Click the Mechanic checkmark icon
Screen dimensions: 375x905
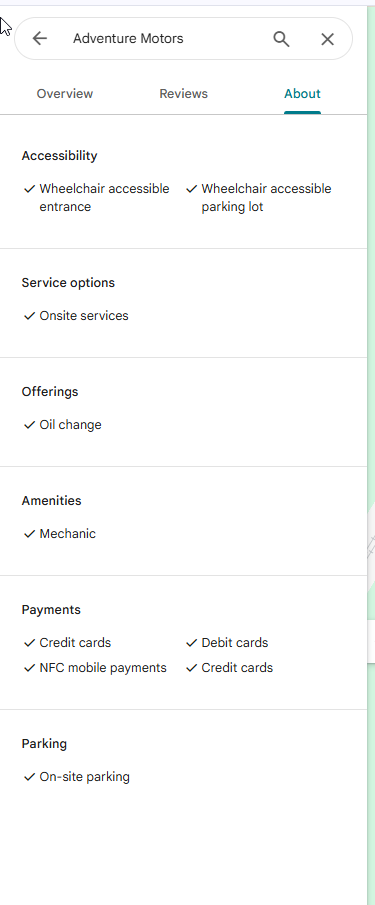point(29,534)
